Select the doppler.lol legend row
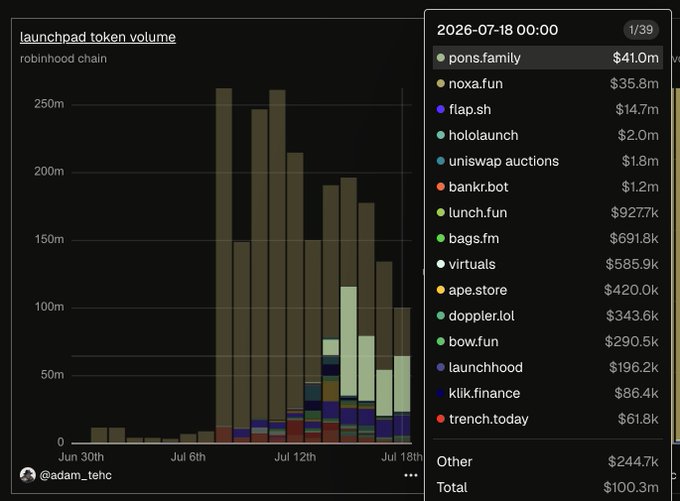680x501 pixels. [x=548, y=316]
